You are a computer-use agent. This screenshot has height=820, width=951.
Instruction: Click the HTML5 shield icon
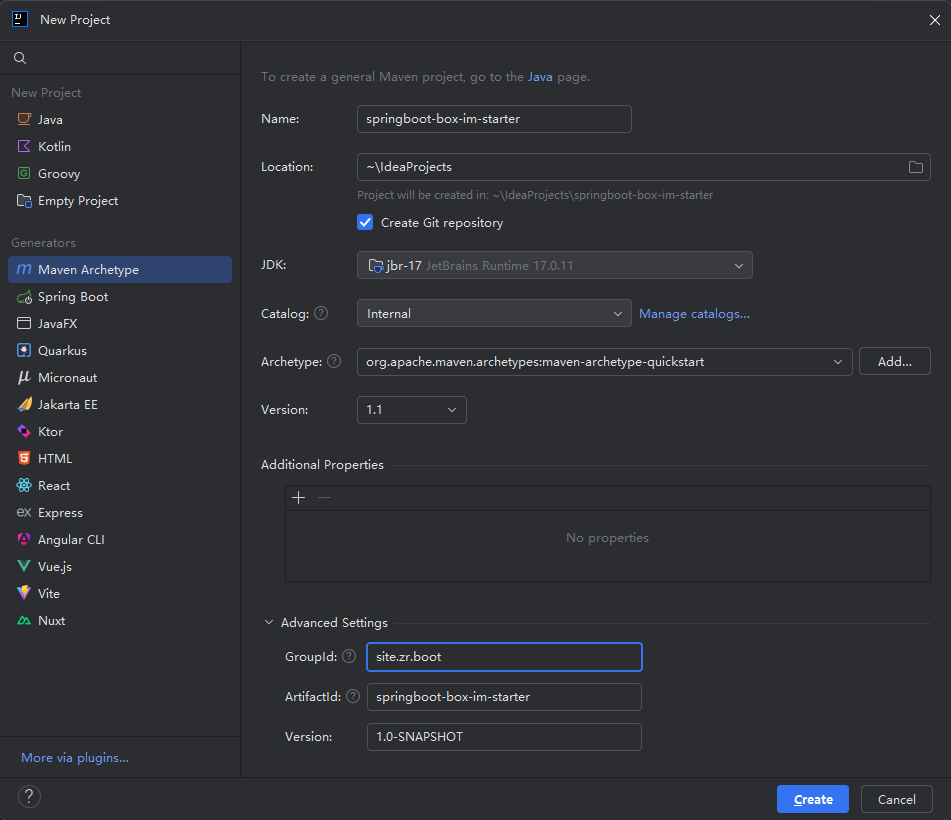[x=24, y=459]
